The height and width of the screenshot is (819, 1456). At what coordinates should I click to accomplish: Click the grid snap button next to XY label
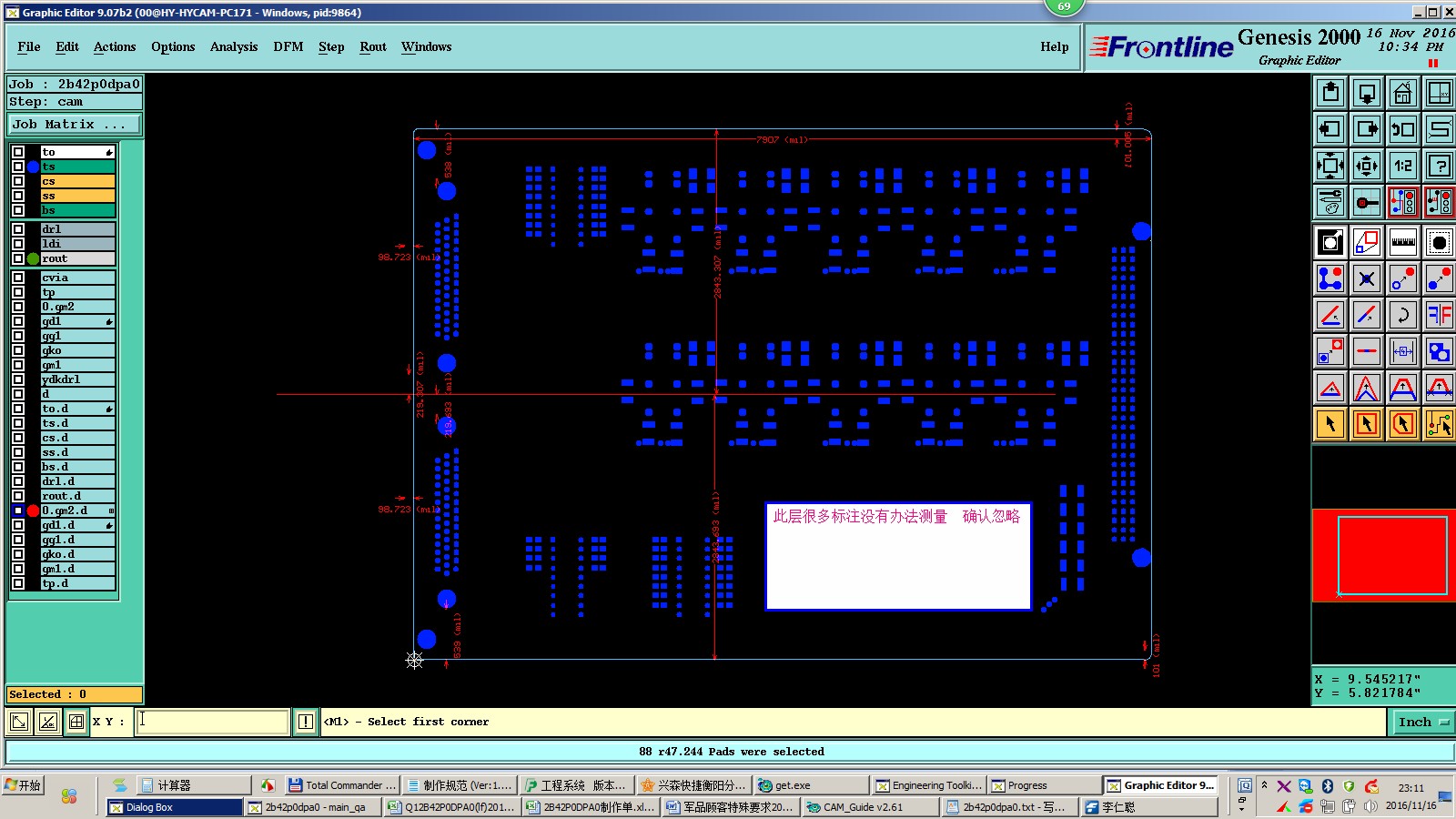pyautogui.click(x=76, y=722)
